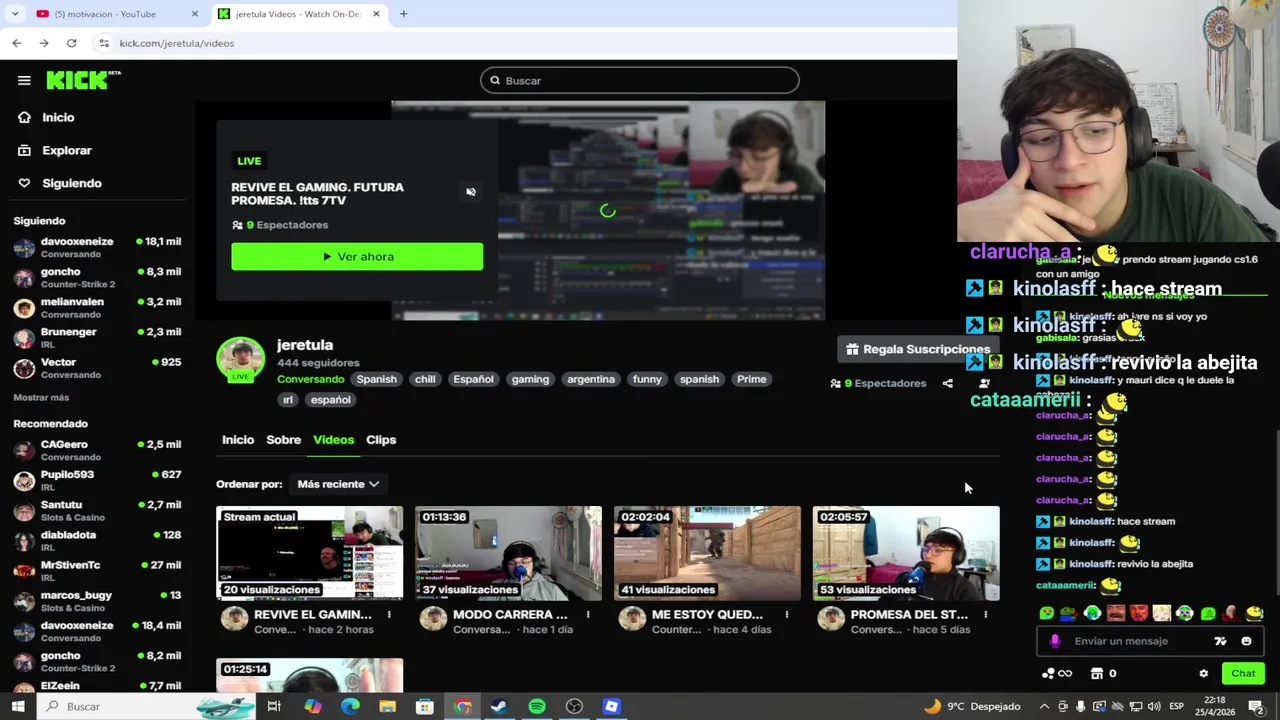Open Siguiendo in the sidebar
Screen dimensions: 1280x720
pos(71,183)
